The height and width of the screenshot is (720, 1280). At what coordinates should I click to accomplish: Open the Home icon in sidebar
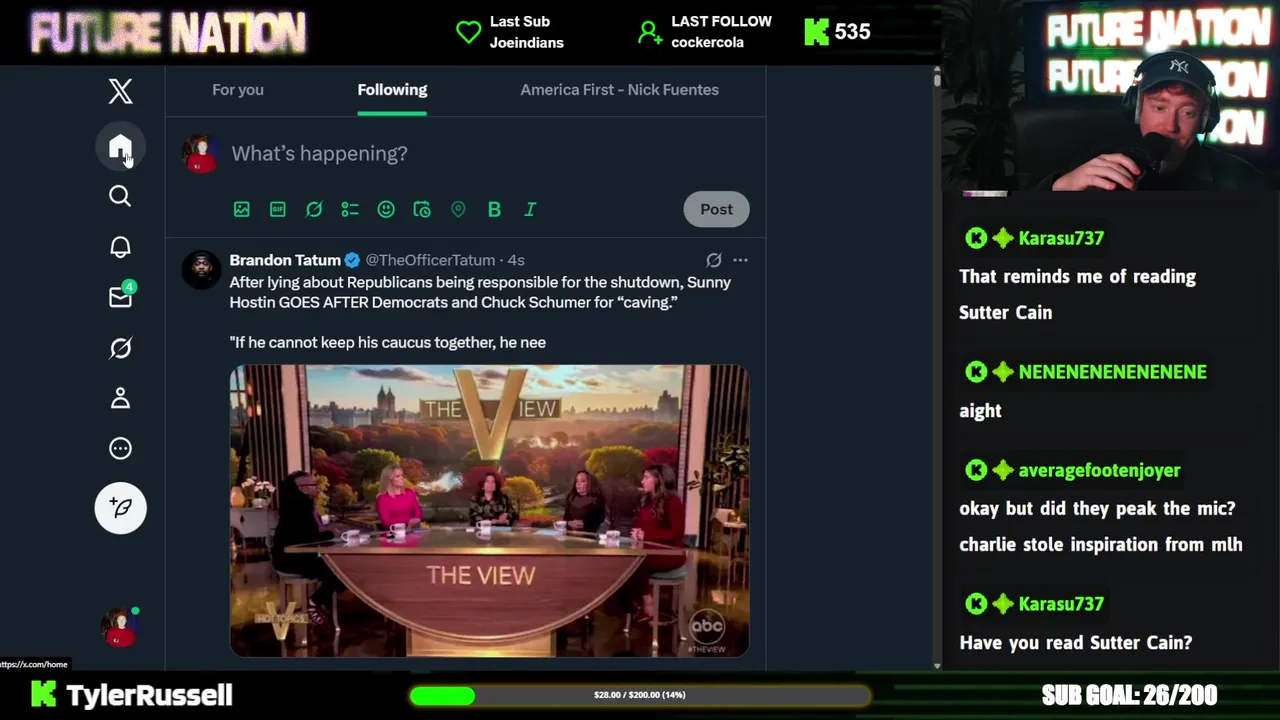click(x=120, y=147)
